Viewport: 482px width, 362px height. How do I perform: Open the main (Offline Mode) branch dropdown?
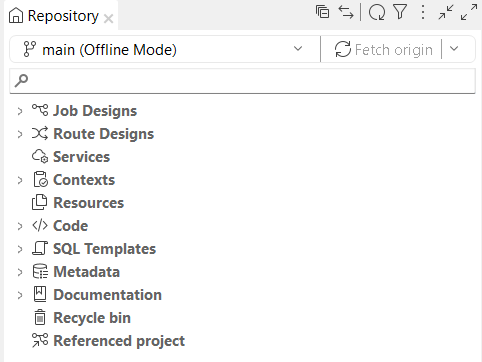298,49
